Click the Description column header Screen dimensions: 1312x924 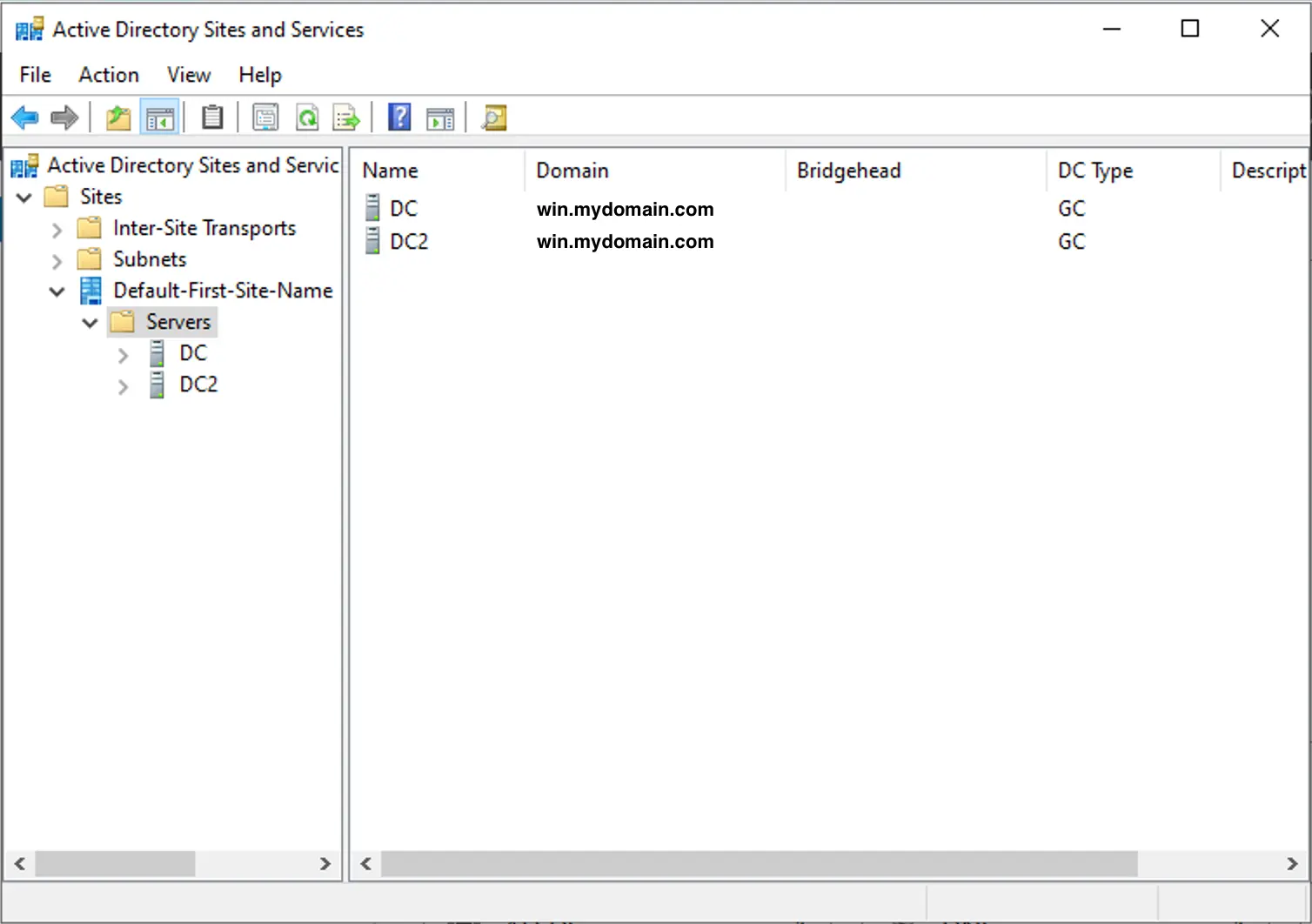pyautogui.click(x=1264, y=171)
